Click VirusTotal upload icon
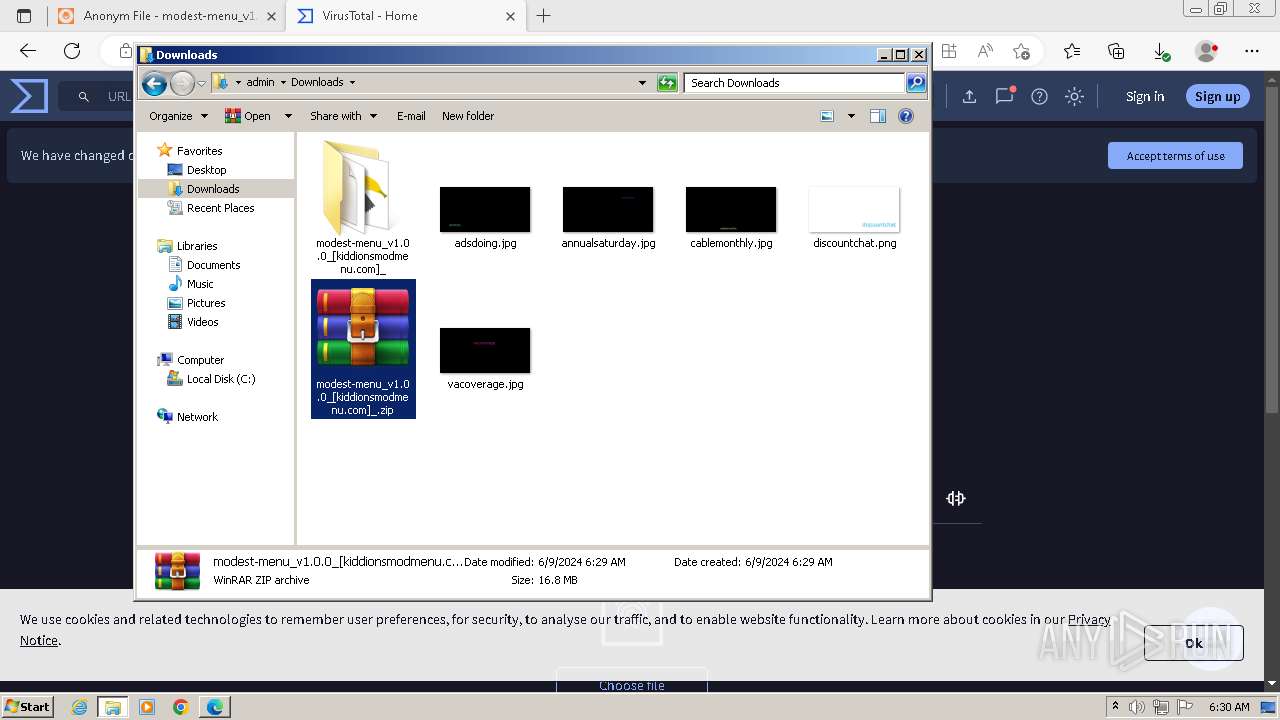This screenshot has width=1280, height=720. coord(969,97)
